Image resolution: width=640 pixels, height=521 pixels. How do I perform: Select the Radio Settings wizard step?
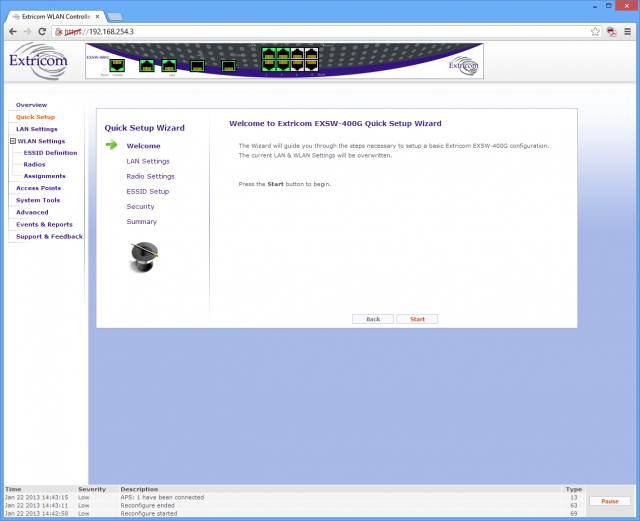pos(150,176)
